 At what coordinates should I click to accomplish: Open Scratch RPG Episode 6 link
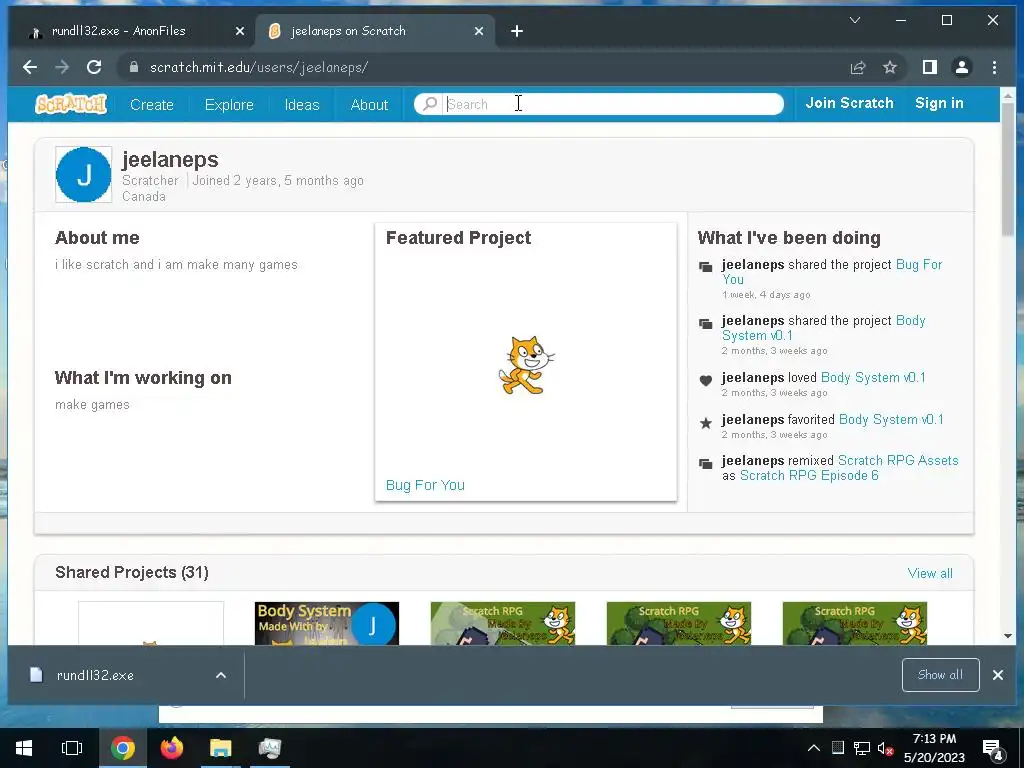[x=808, y=475]
